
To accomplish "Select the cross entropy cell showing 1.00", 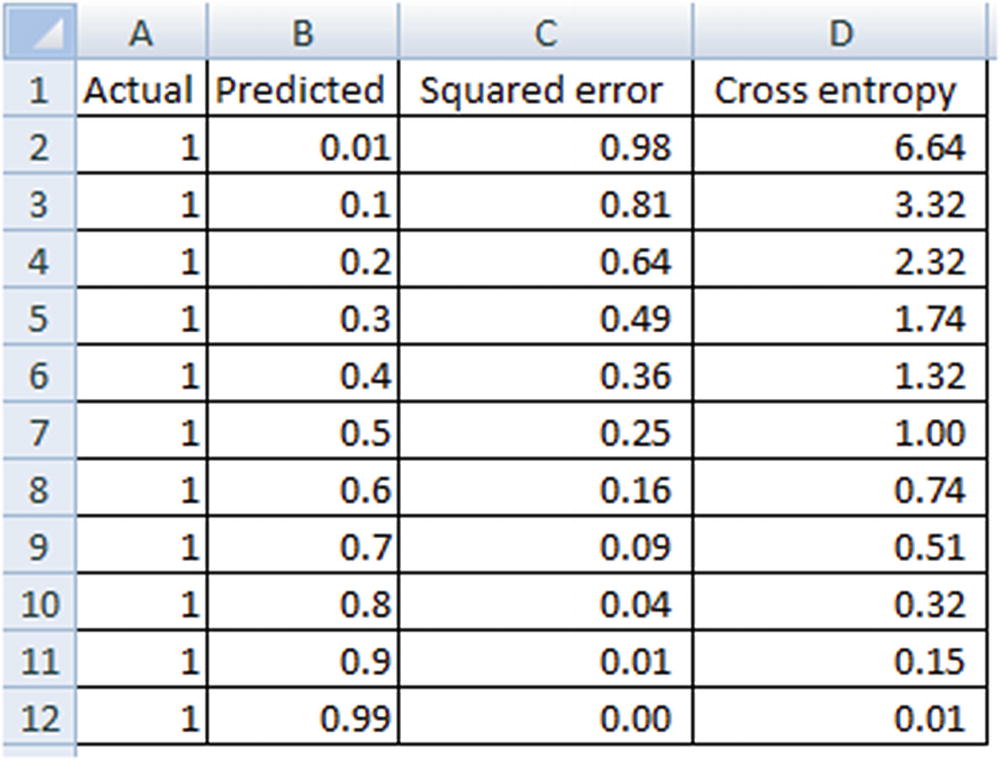I will pyautogui.click(x=840, y=433).
